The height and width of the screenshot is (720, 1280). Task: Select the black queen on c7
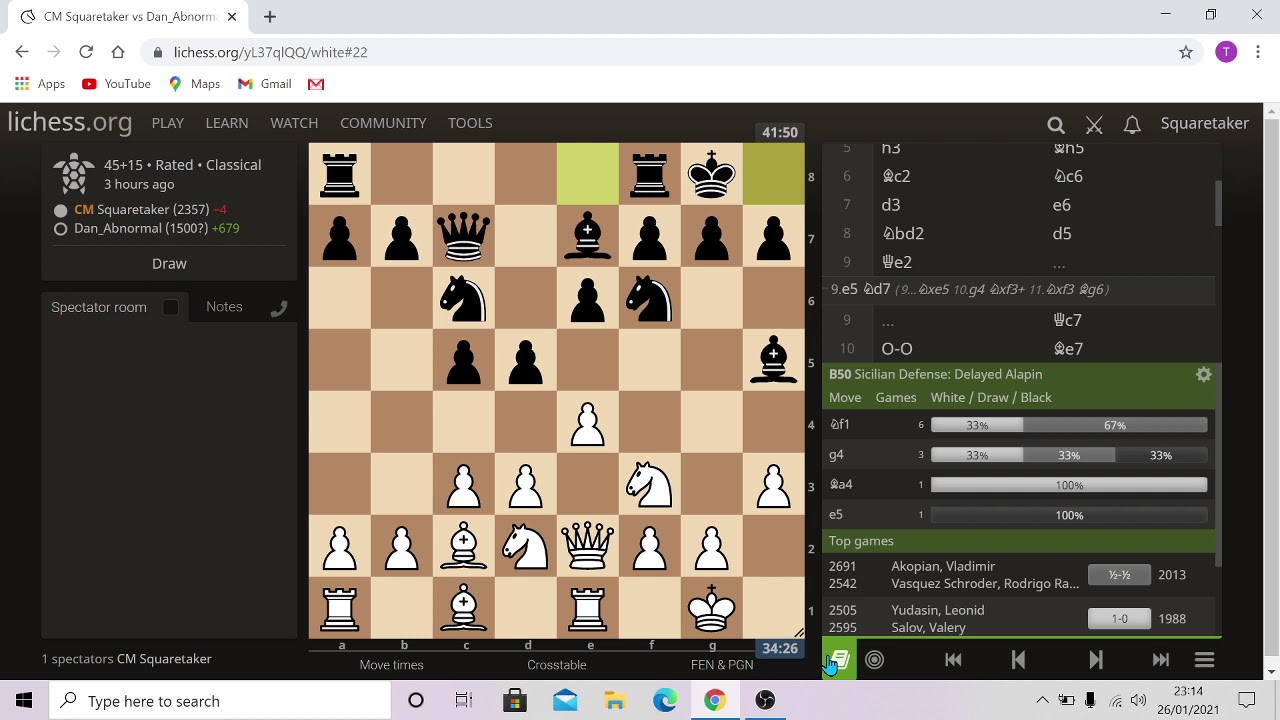464,236
